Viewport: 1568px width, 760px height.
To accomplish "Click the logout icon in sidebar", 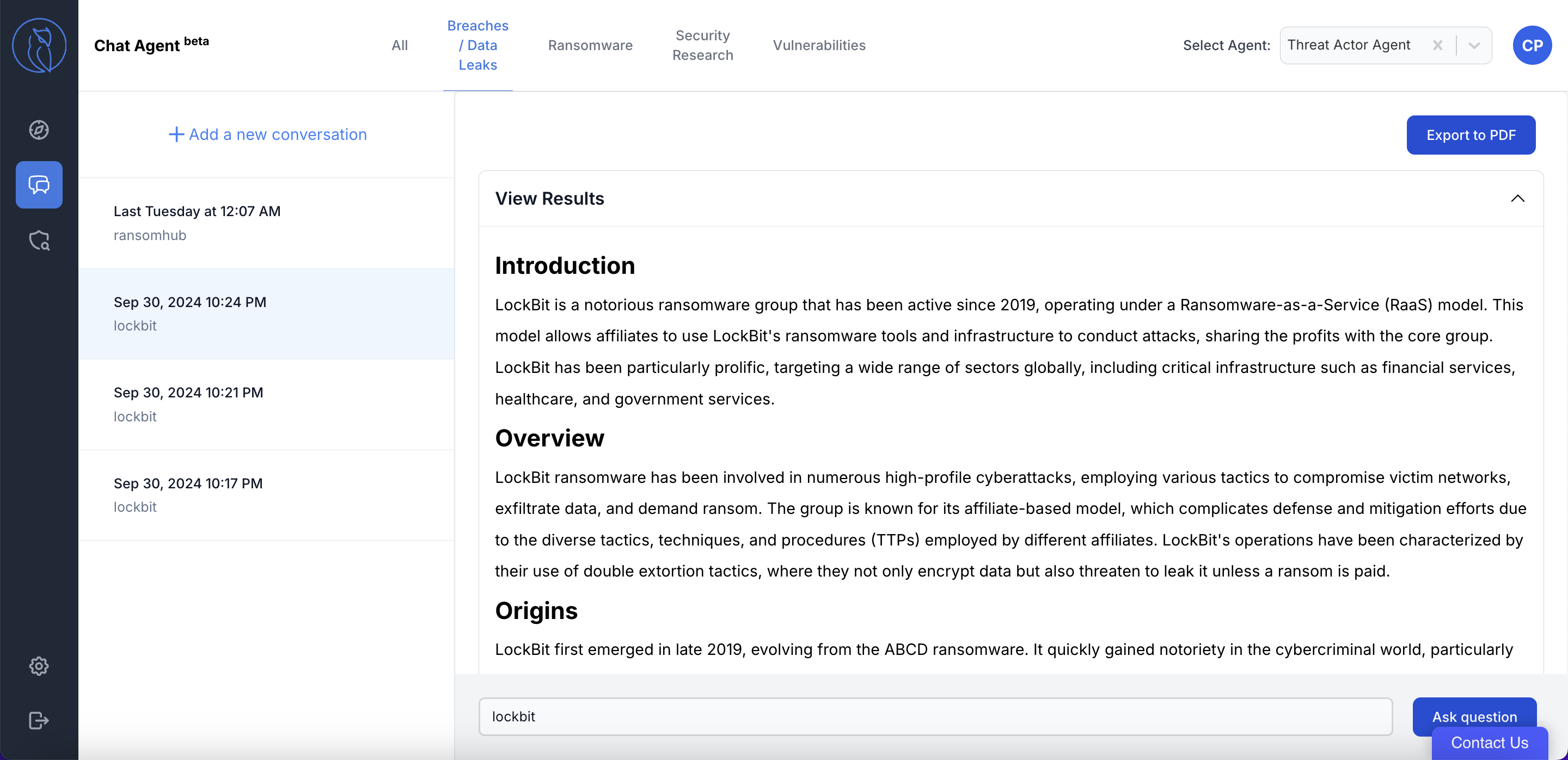I will click(x=39, y=720).
